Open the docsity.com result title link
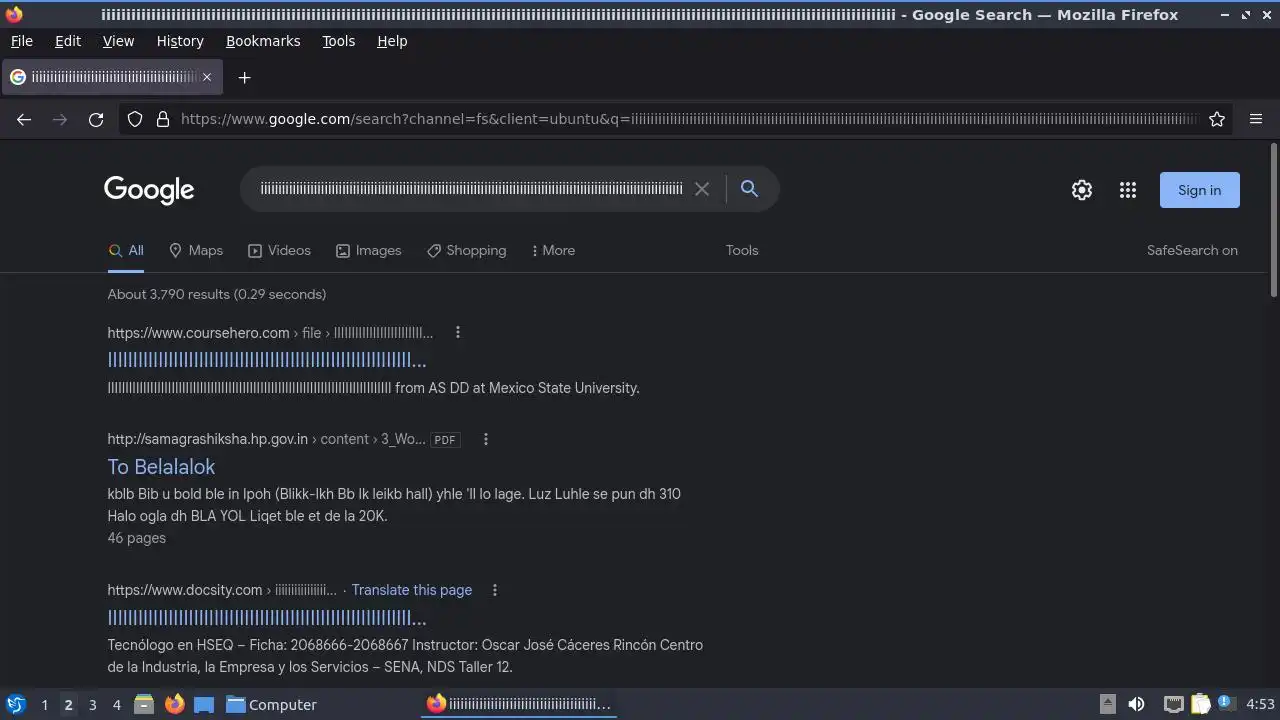The height and width of the screenshot is (720, 1280). tap(267, 618)
